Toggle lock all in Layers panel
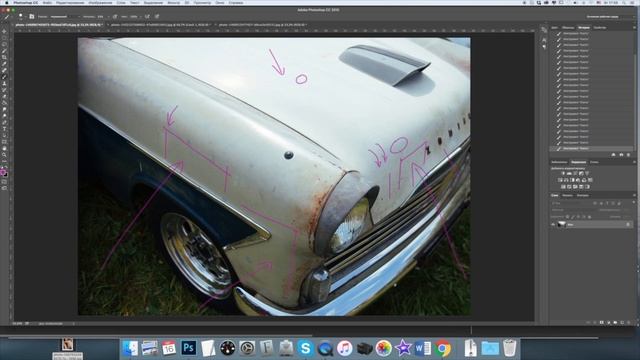640x360 pixels. point(589,217)
